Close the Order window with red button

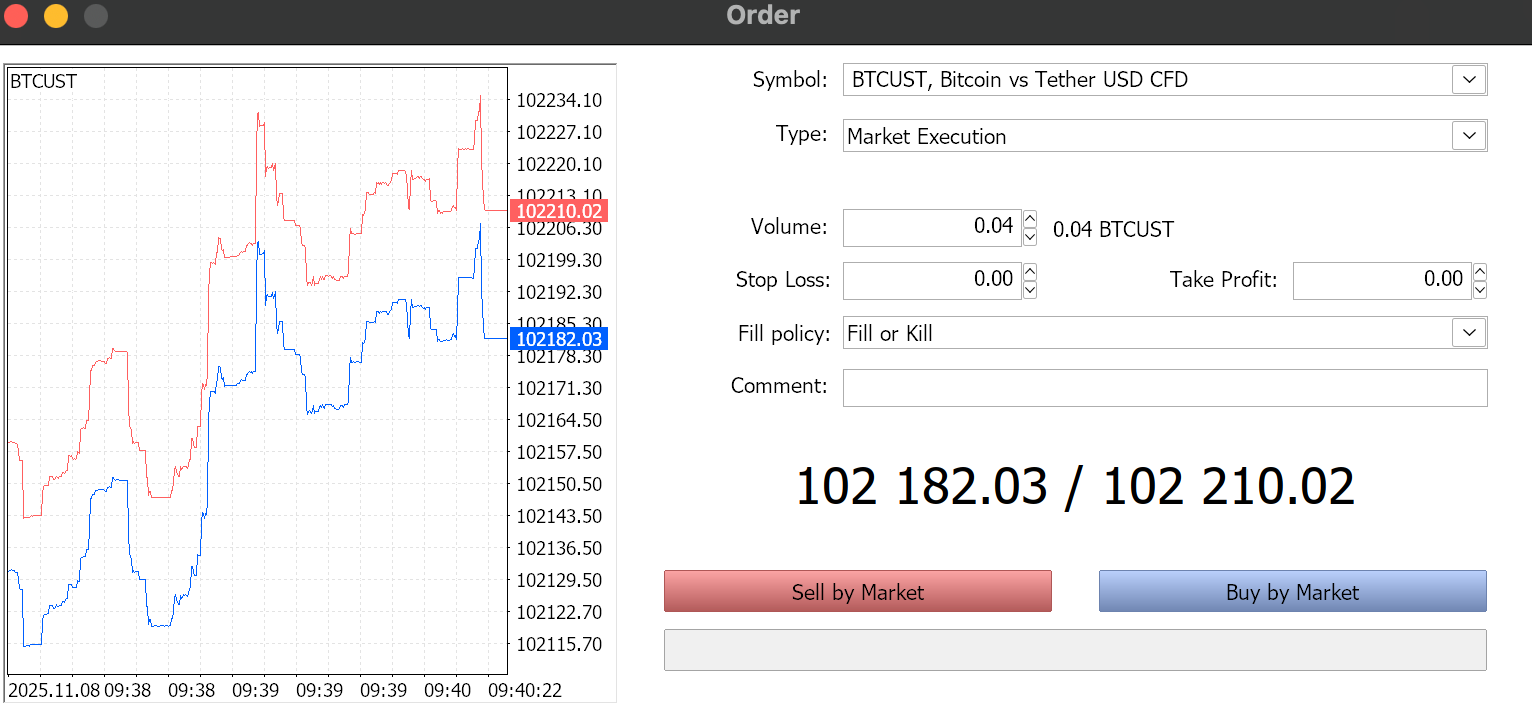click(17, 16)
